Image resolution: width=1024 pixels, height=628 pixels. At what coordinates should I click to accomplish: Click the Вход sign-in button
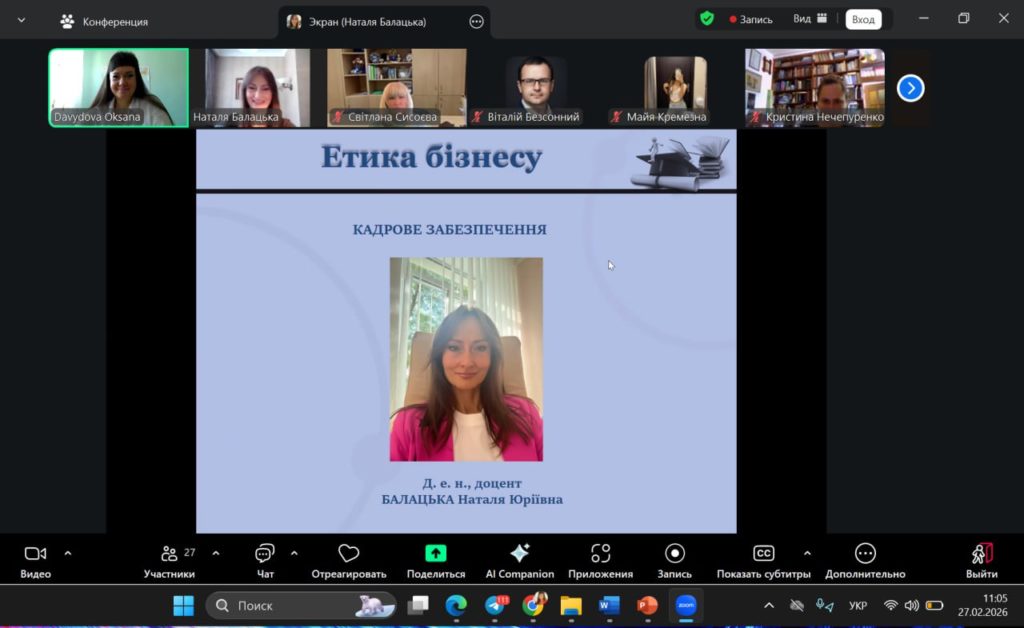(863, 19)
